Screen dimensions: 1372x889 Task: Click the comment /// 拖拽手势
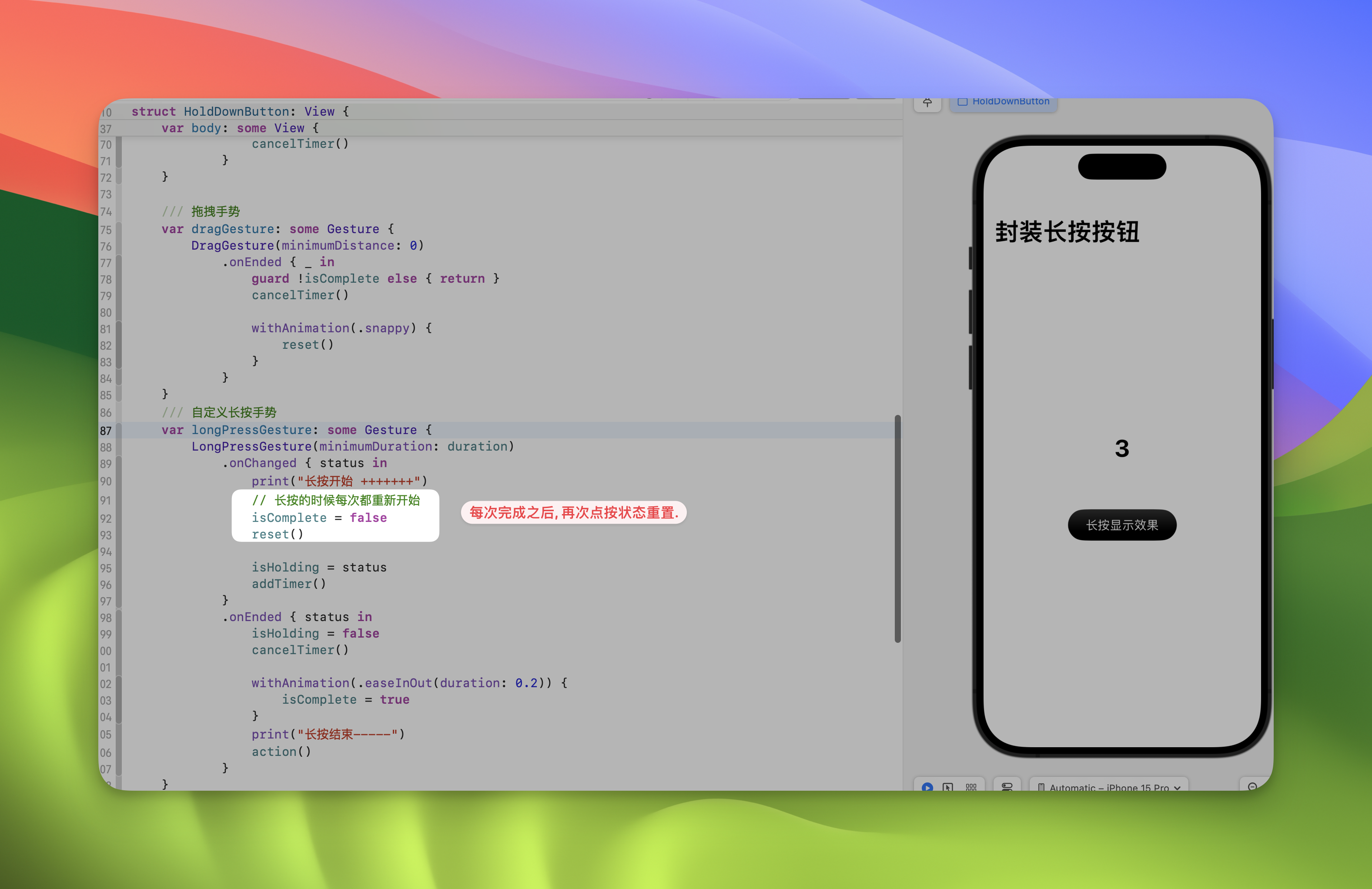tap(201, 211)
